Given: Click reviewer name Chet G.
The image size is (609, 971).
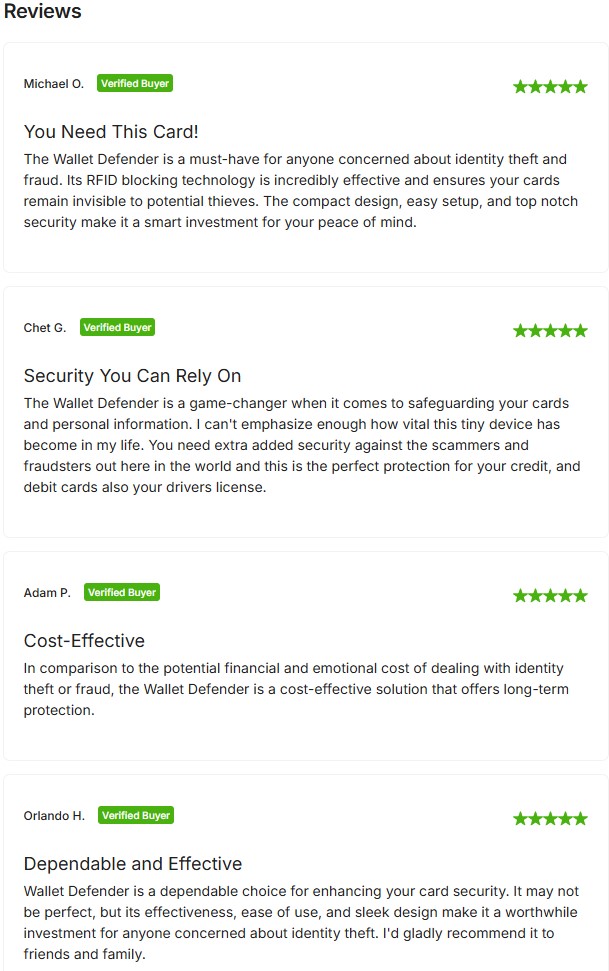Looking at the screenshot, I should click(45, 328).
